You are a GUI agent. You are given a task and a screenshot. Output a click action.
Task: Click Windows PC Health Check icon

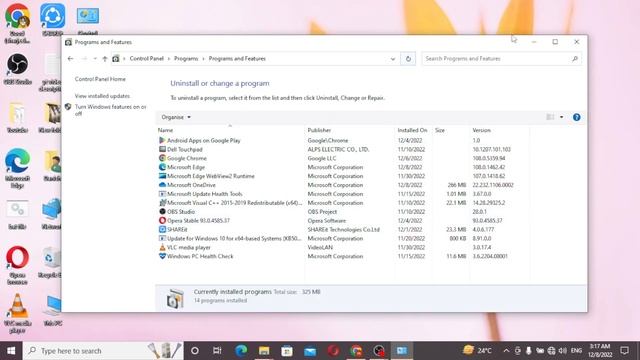pyautogui.click(x=162, y=256)
